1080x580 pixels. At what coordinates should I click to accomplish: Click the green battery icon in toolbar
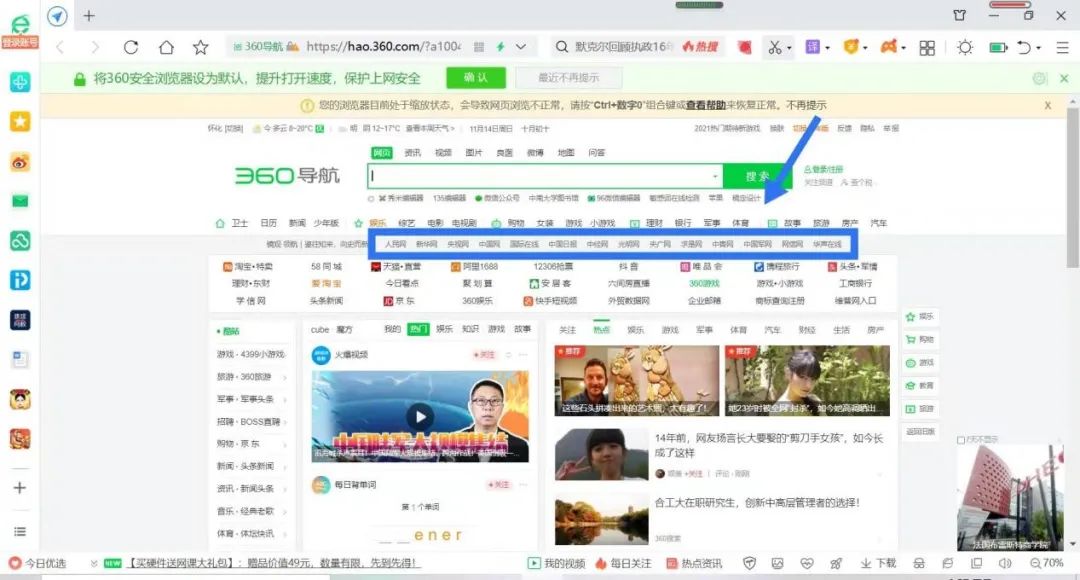coord(998,48)
